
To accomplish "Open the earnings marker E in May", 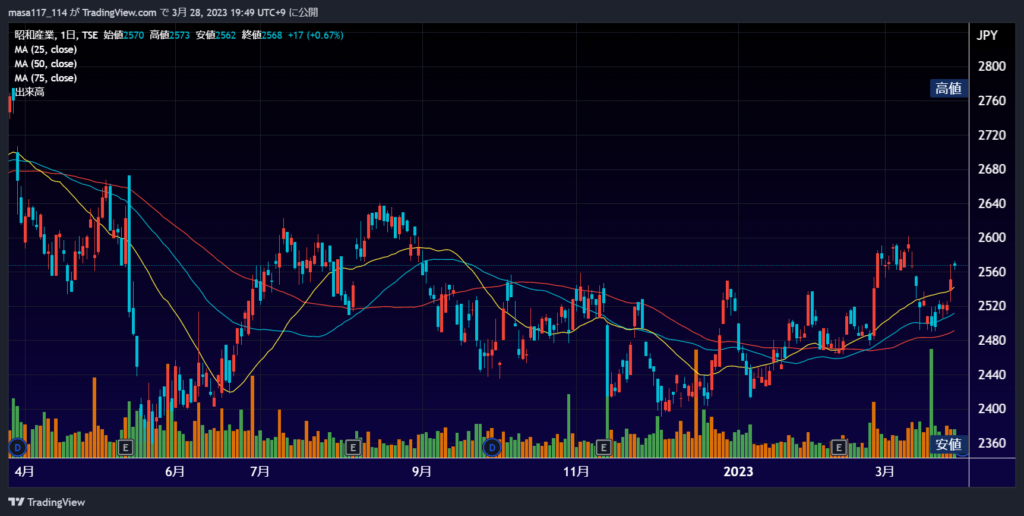I will 125,447.
